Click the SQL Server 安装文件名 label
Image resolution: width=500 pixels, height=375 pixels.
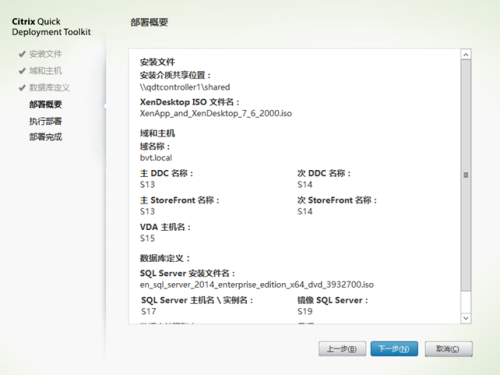pyautogui.click(x=188, y=273)
